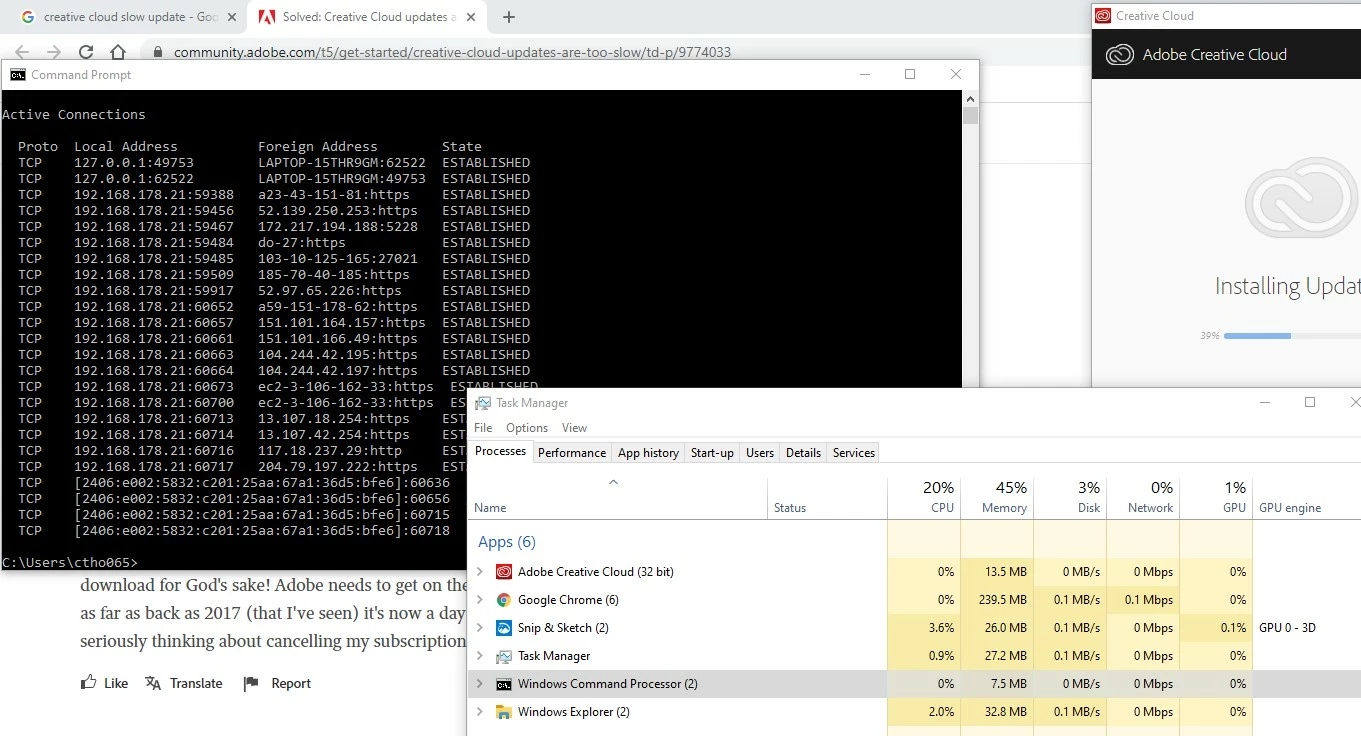Click the Adobe Creative Cloud header logo
1361x736 pixels.
(1119, 55)
